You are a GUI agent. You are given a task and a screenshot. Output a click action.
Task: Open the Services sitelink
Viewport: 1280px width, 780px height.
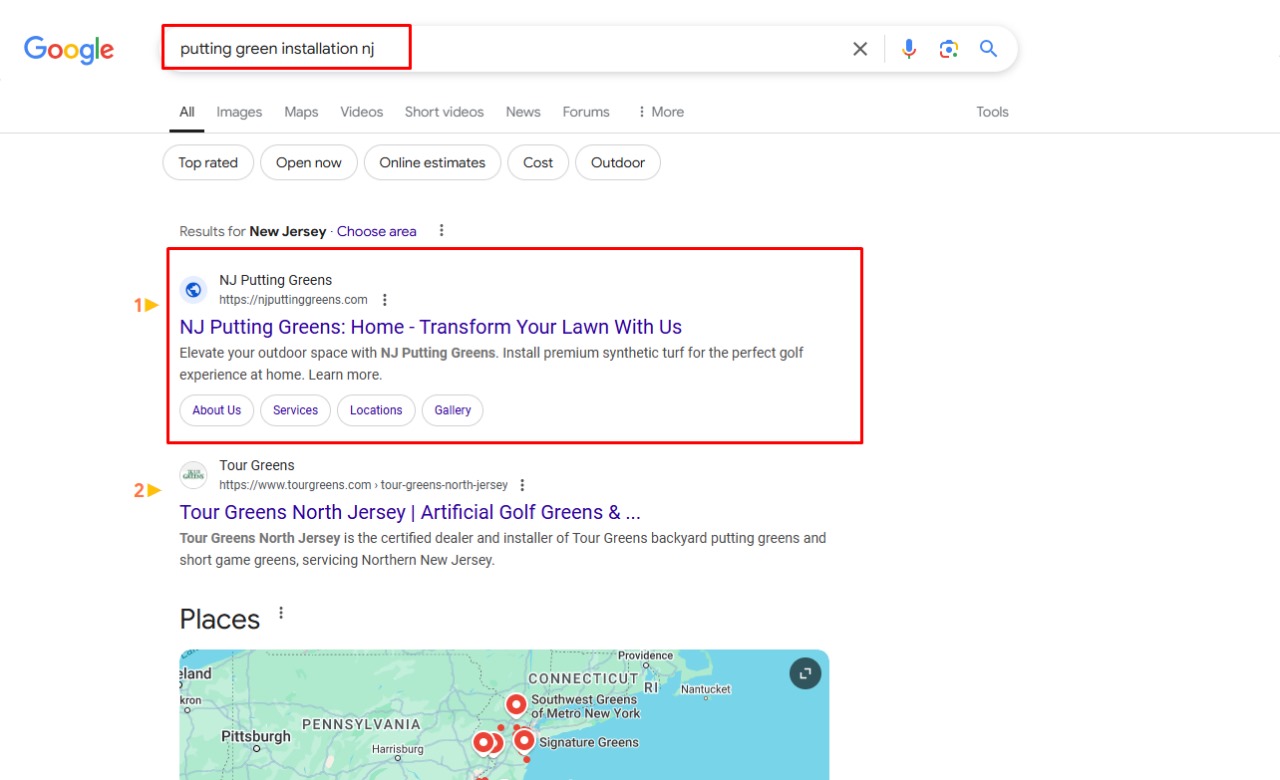(295, 410)
